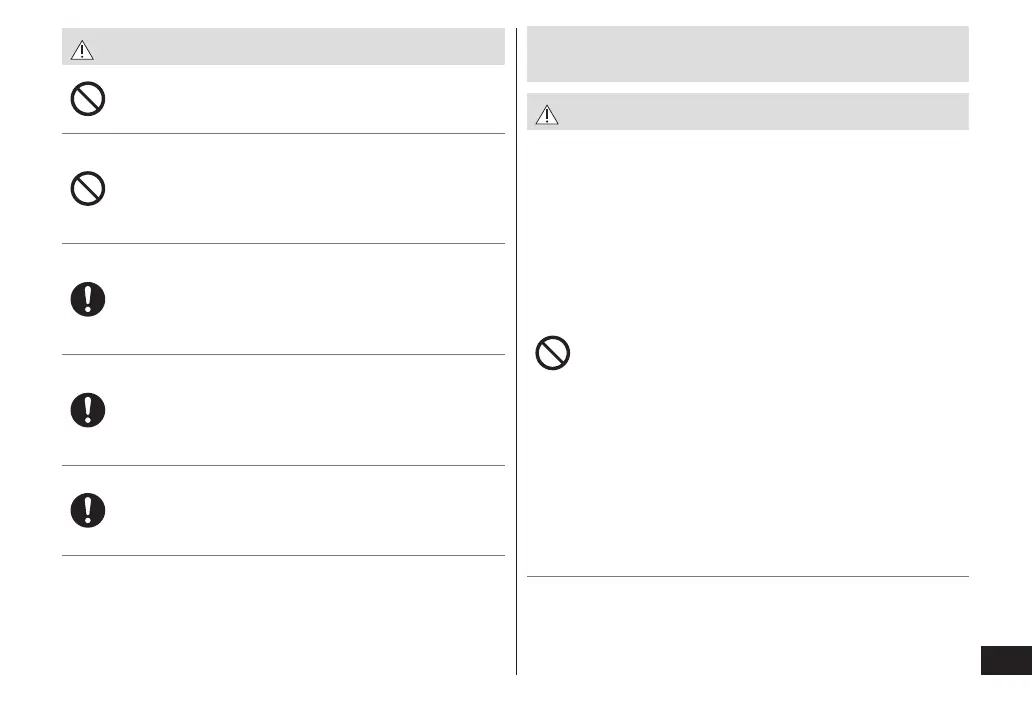Click the black rectangle in the bottom-right corner
The width and height of the screenshot is (1032, 726).
1005,661
